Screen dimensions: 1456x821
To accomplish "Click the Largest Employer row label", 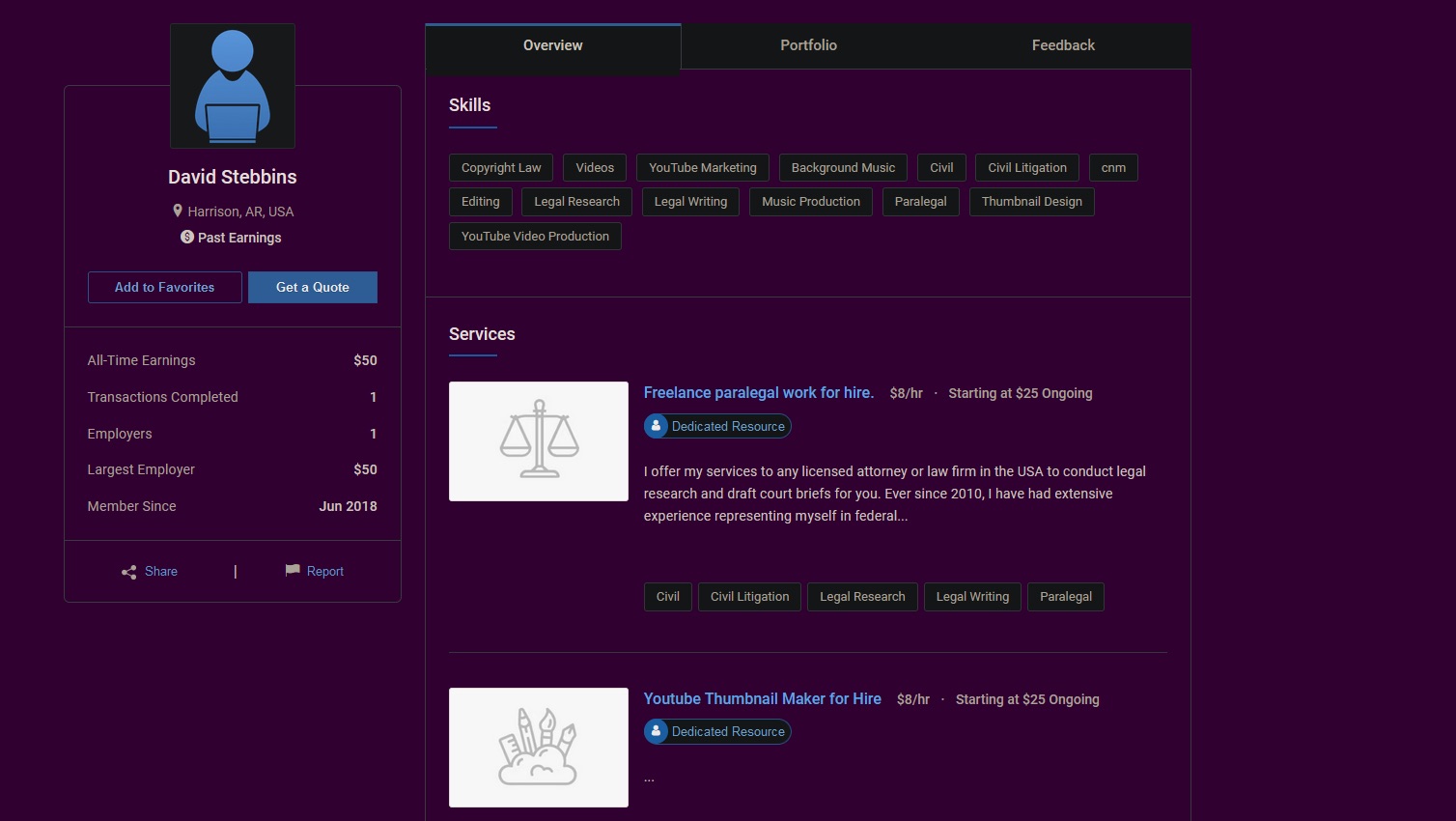I will click(x=141, y=469).
